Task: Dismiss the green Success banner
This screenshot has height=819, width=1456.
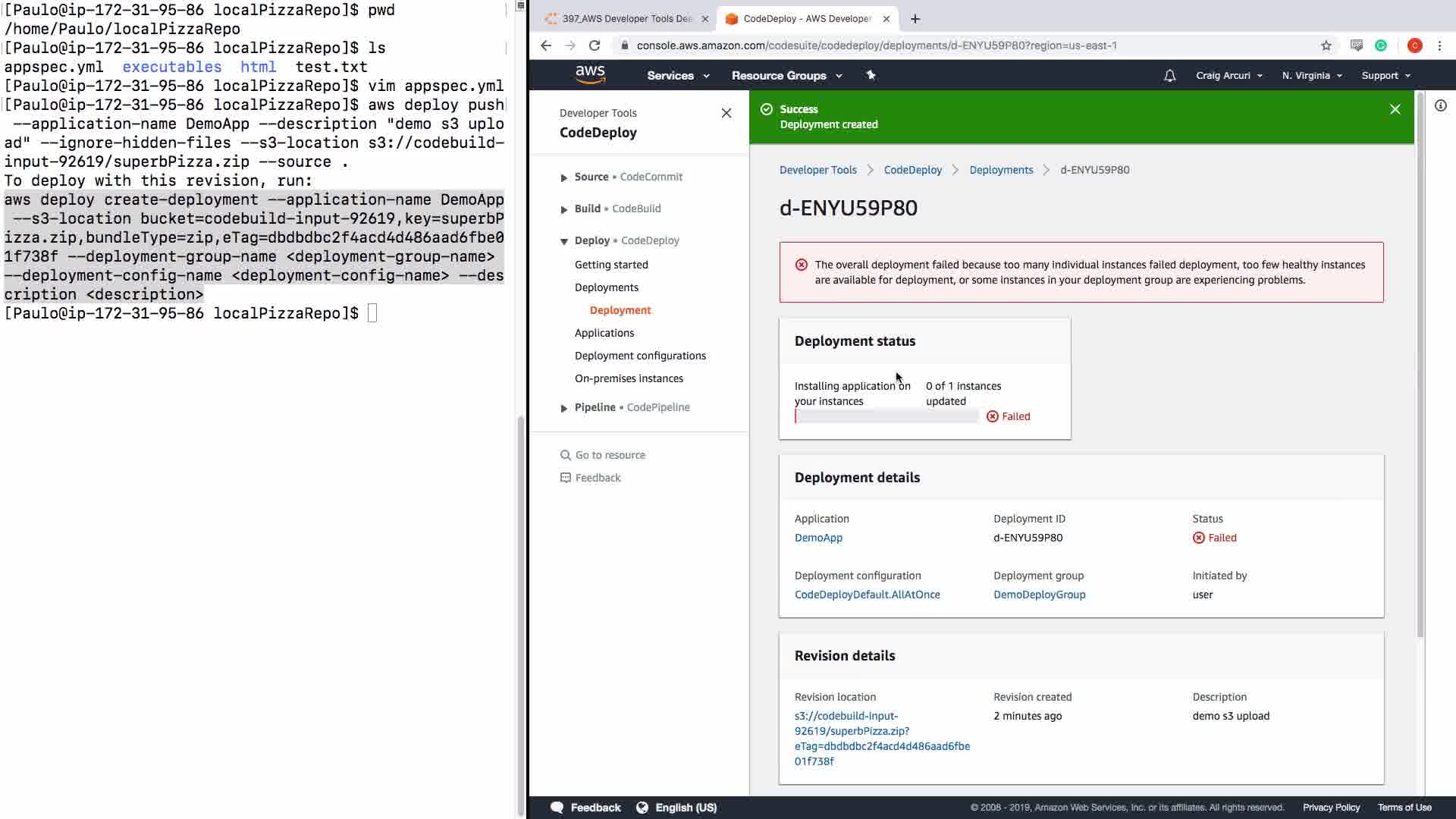Action: point(1395,109)
